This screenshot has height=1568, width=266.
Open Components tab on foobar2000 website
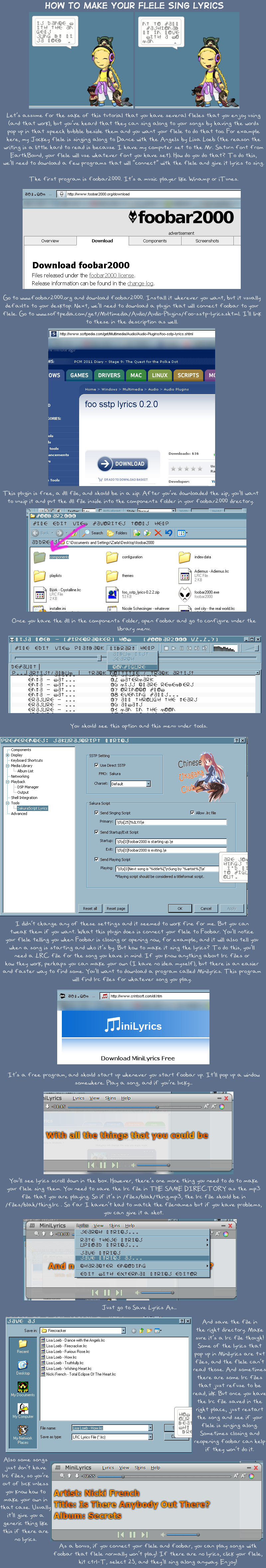155,241
